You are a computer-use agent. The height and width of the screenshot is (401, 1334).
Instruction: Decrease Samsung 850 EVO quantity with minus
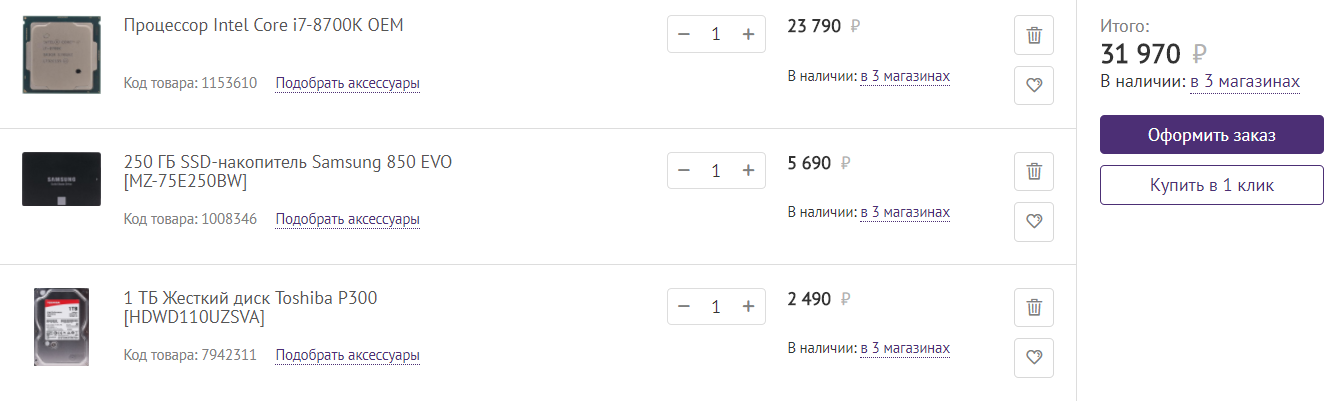[x=684, y=170]
